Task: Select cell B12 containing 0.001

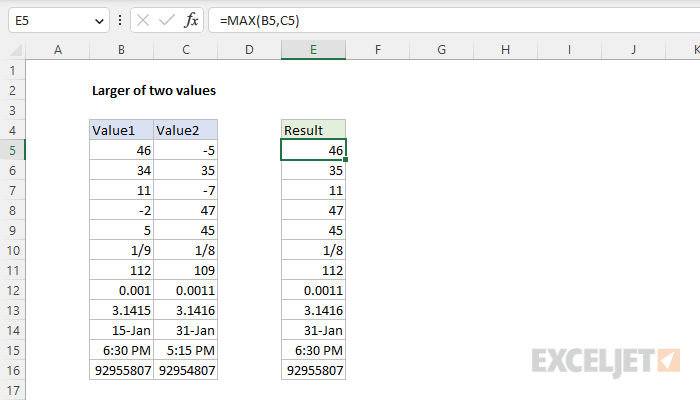Action: [x=121, y=291]
